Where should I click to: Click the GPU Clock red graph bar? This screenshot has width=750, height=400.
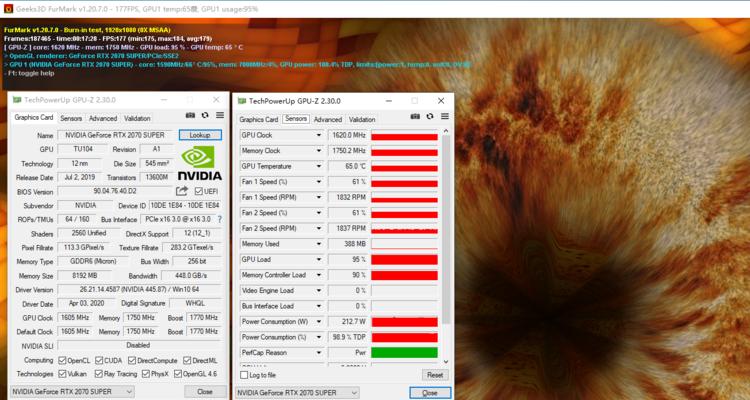[x=405, y=135]
